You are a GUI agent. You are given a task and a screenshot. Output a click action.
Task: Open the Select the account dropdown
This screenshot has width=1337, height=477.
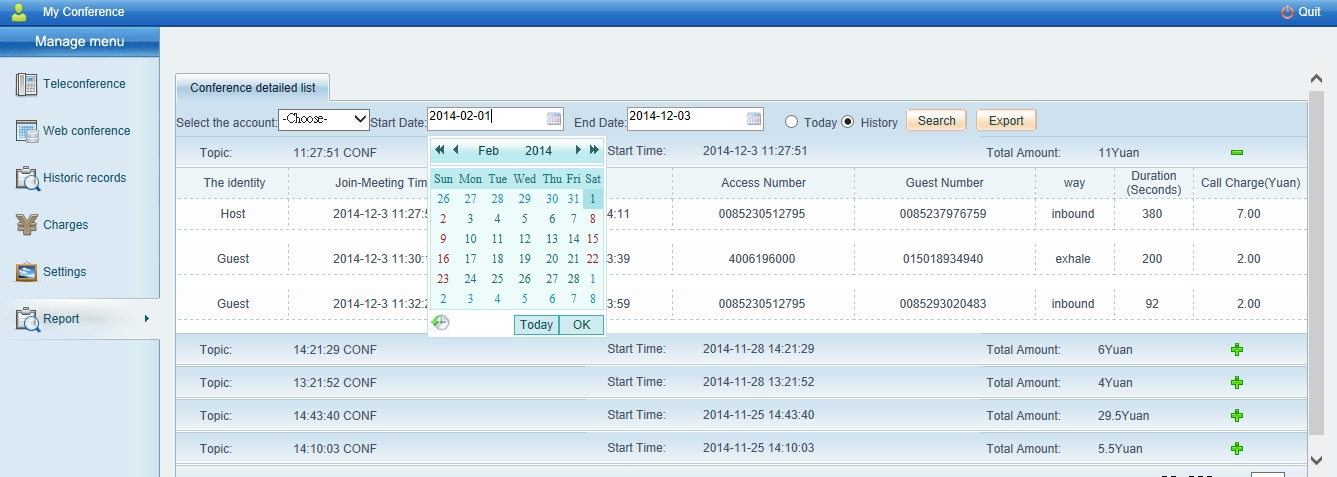coord(324,119)
